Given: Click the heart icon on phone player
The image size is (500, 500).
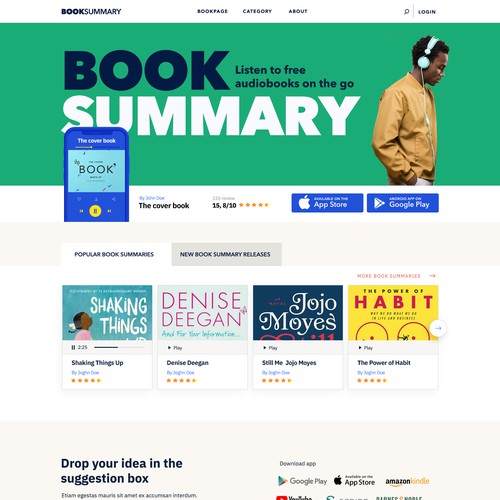Looking at the screenshot, I should click(79, 199).
